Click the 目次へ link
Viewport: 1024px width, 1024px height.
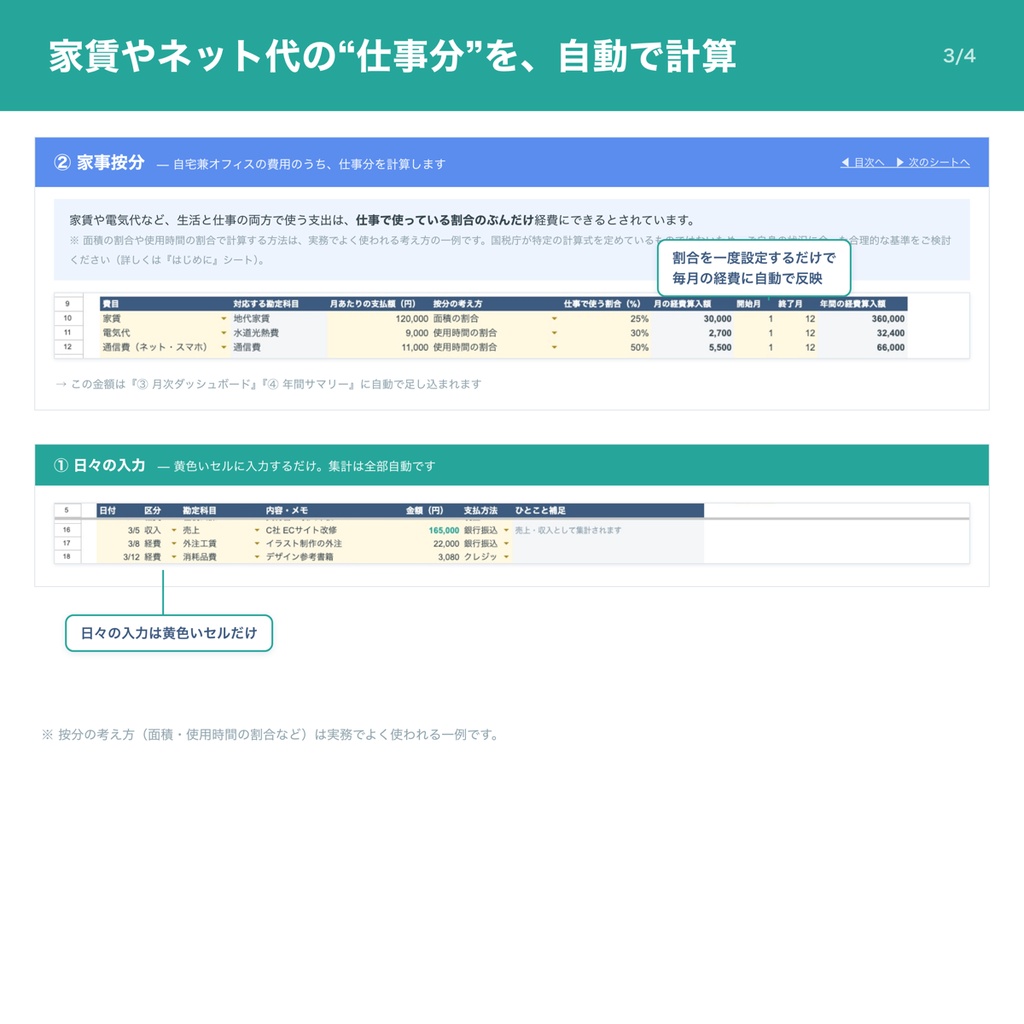[x=862, y=162]
